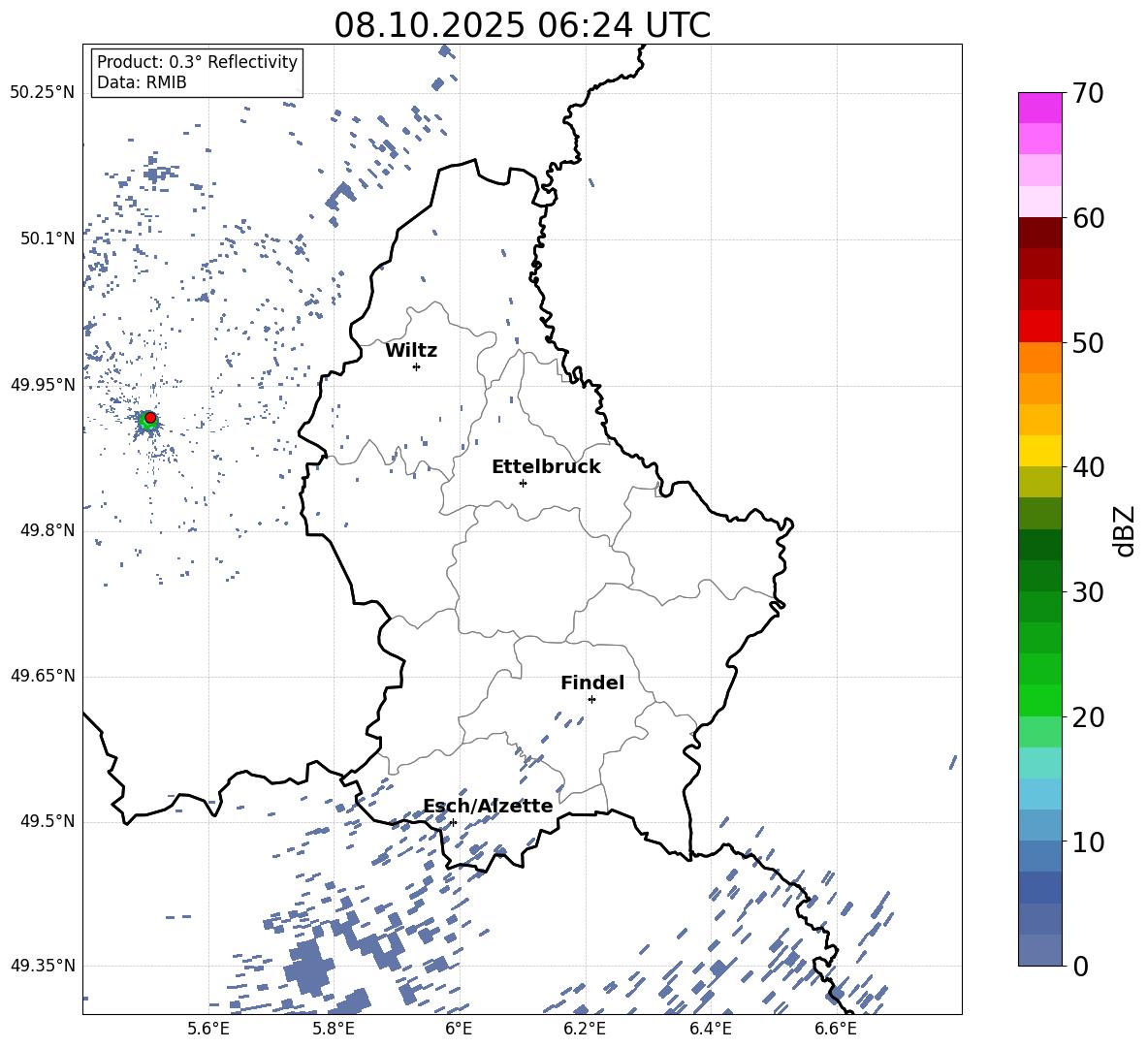Click the Wiltz station cross marker
Viewport: 1148px width, 1048px height.
coord(417,366)
